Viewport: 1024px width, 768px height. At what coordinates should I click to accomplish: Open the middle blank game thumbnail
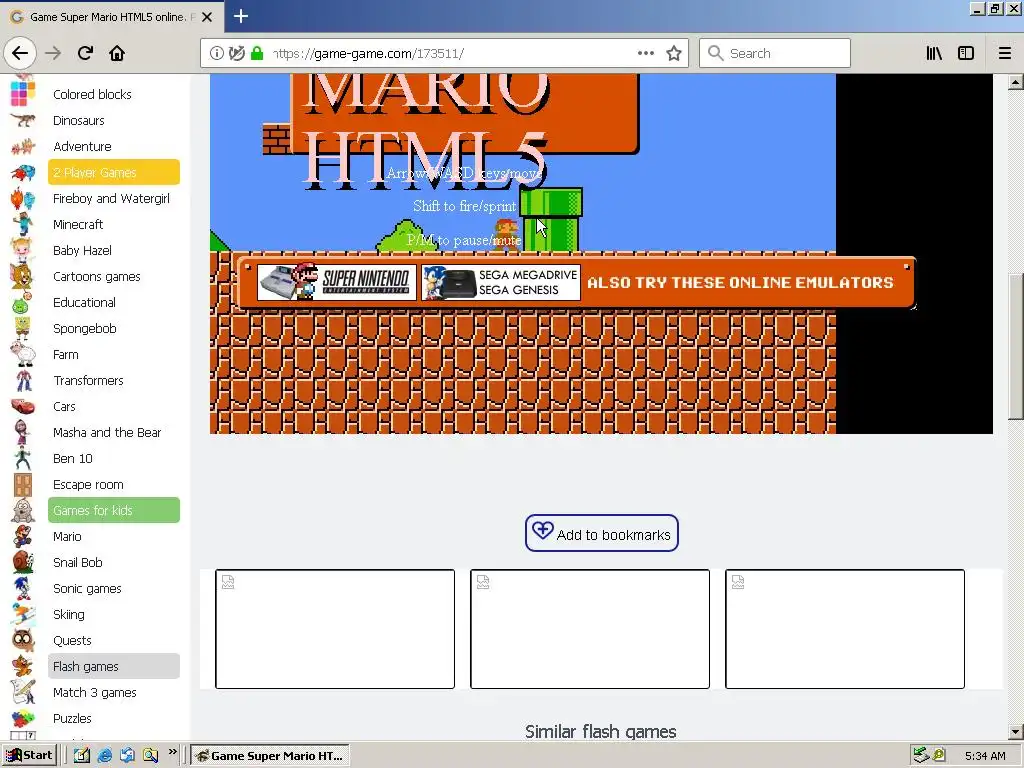point(590,629)
